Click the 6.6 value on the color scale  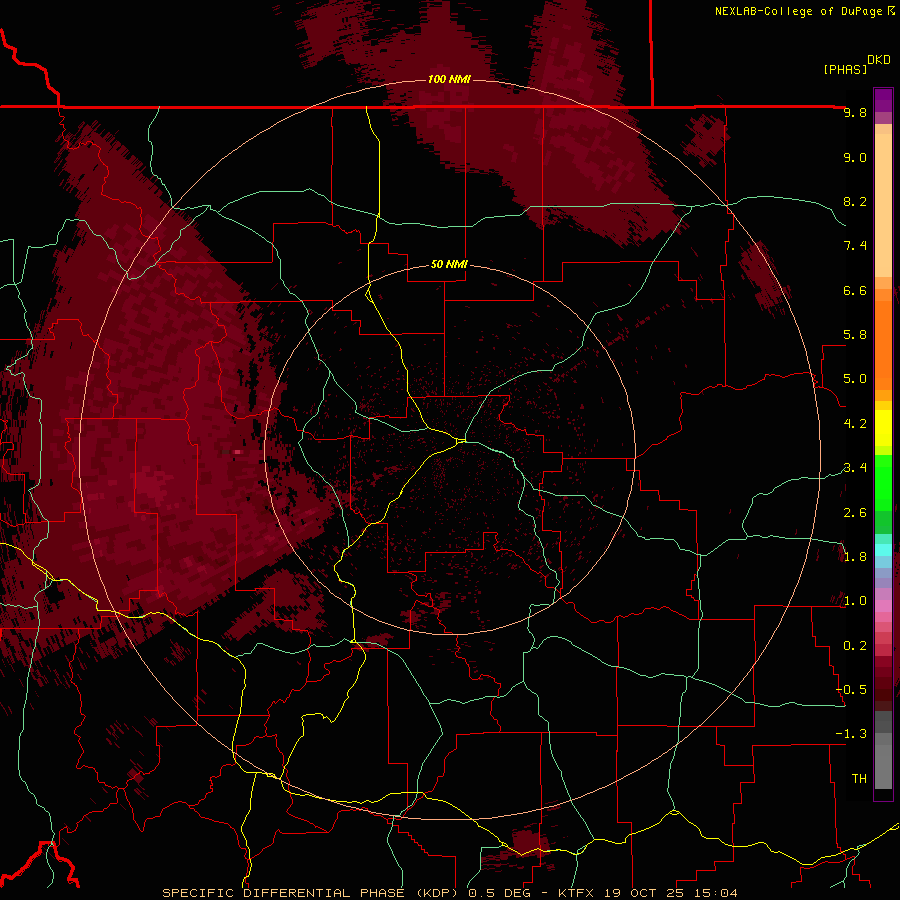[855, 290]
